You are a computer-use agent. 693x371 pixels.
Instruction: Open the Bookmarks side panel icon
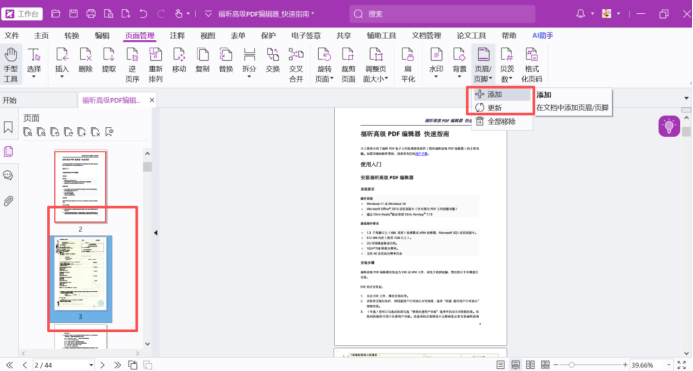[x=8, y=127]
